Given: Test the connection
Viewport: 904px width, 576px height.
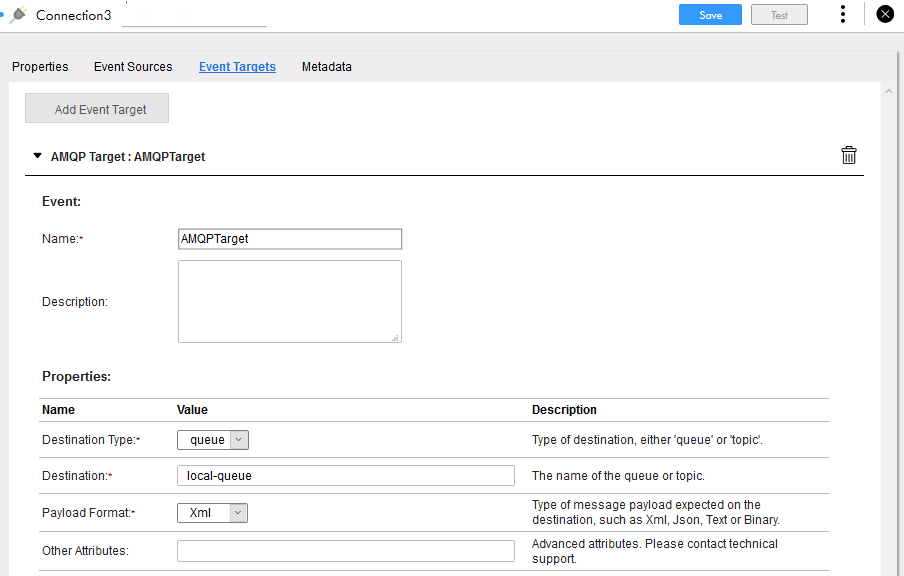Looking at the screenshot, I should (x=779, y=14).
